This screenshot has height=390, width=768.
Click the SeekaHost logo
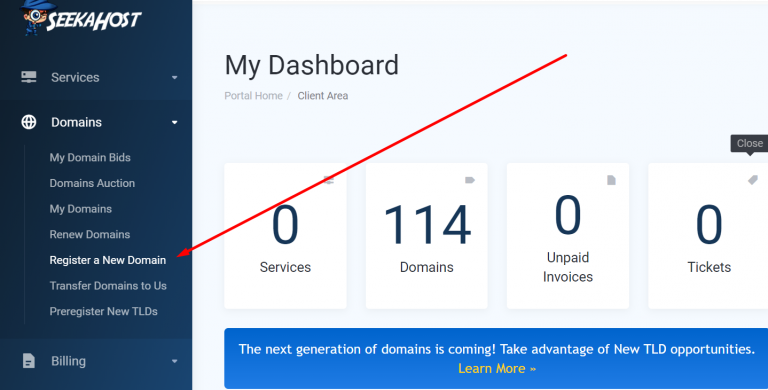coord(81,18)
